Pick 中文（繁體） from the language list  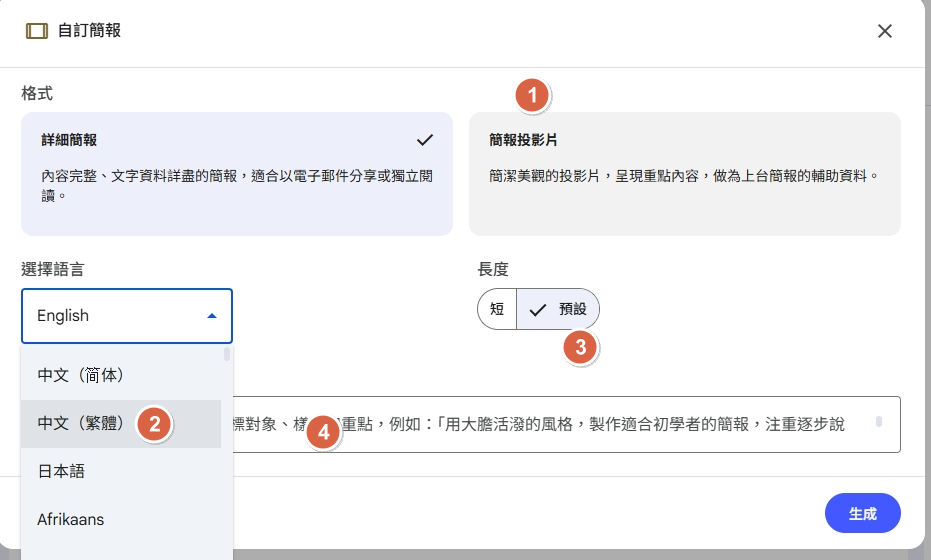pyautogui.click(x=82, y=423)
